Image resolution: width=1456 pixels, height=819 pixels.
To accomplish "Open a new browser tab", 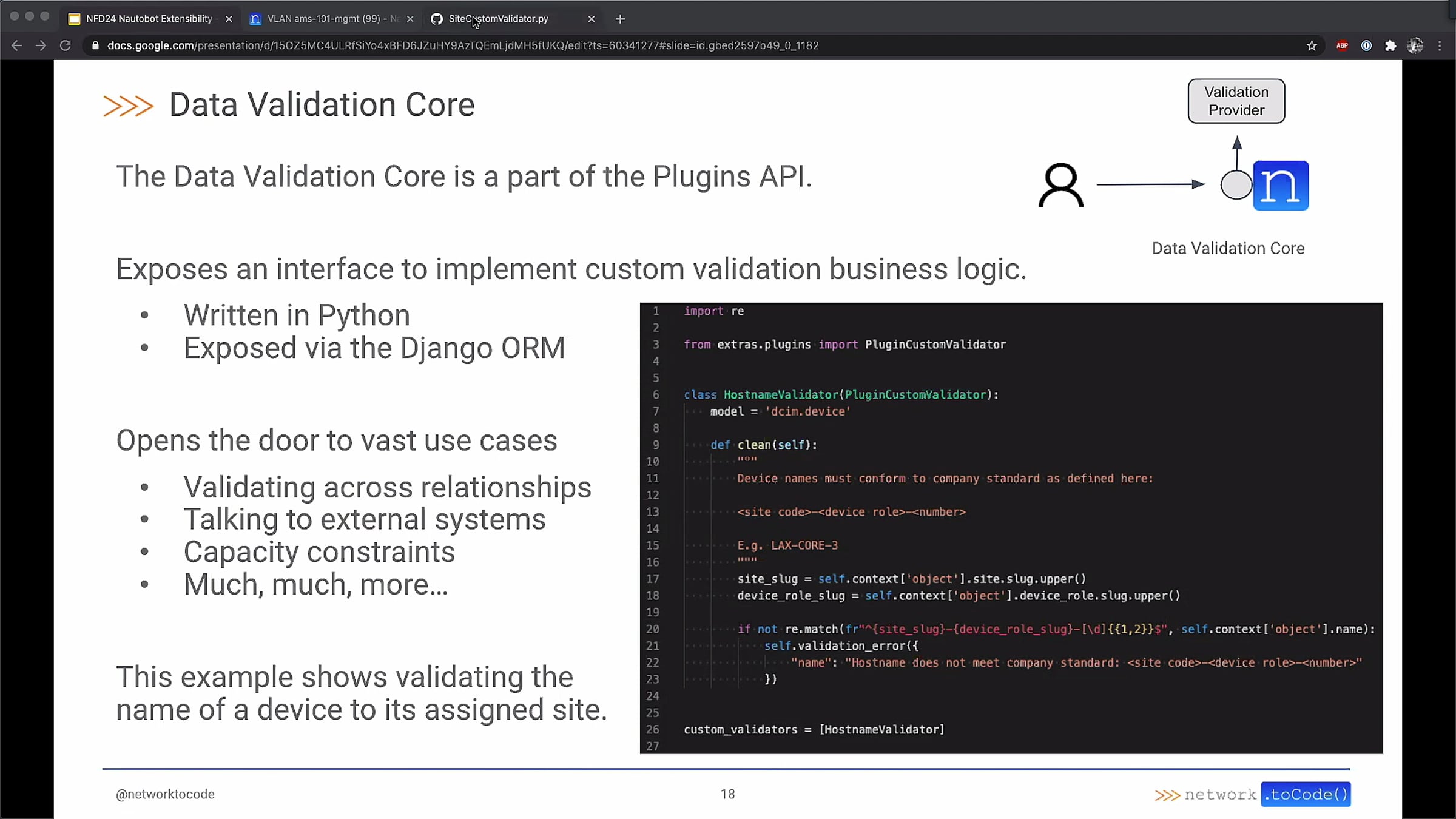I will coord(620,19).
